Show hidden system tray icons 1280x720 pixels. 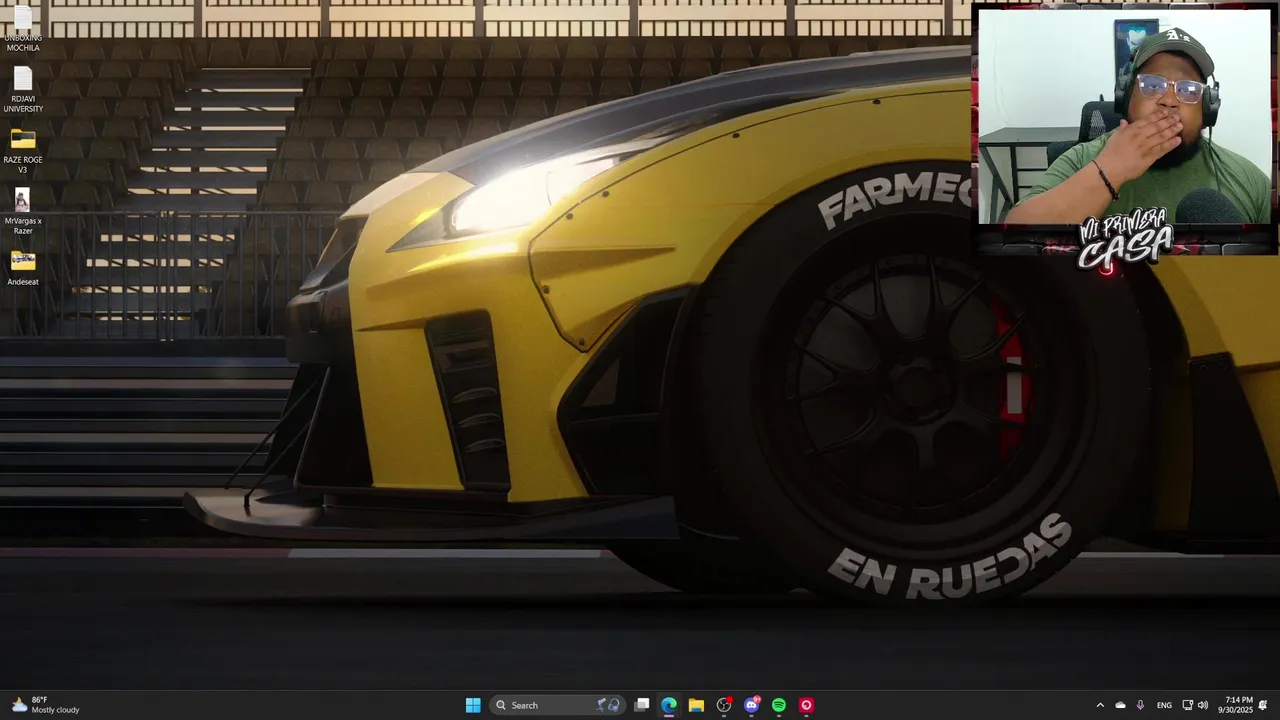point(1100,705)
